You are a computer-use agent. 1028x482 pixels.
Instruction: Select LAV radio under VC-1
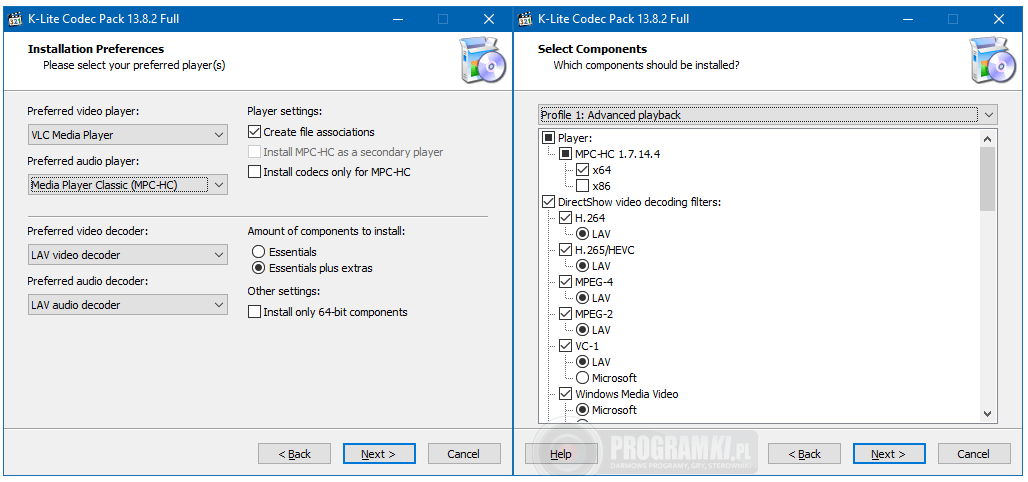(582, 362)
